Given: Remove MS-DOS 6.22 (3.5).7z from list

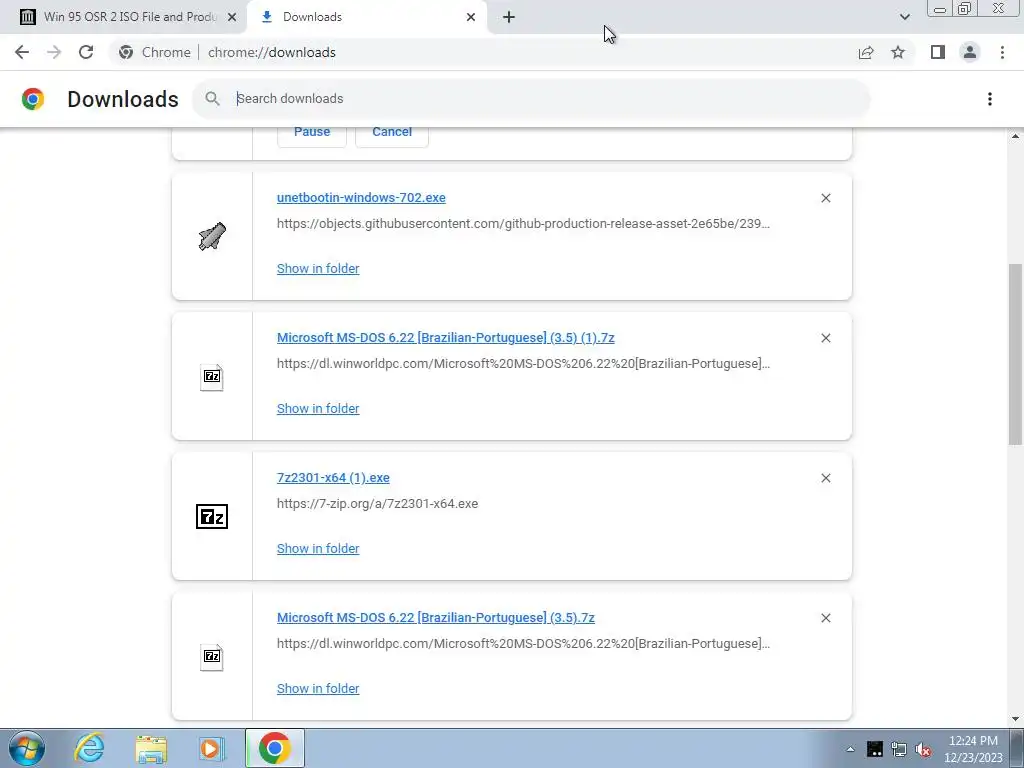Looking at the screenshot, I should click(825, 618).
